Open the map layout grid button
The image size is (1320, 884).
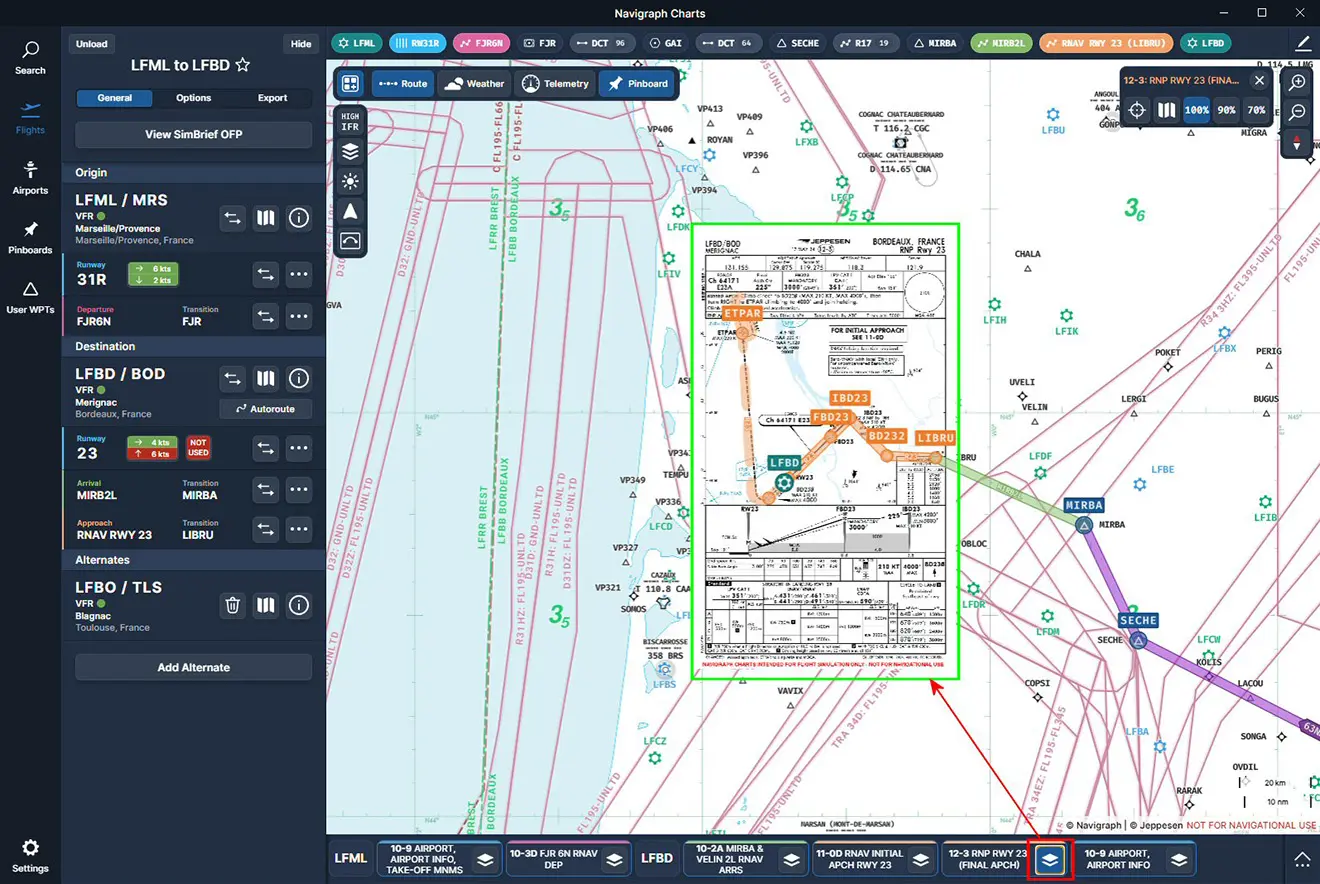pyautogui.click(x=350, y=84)
